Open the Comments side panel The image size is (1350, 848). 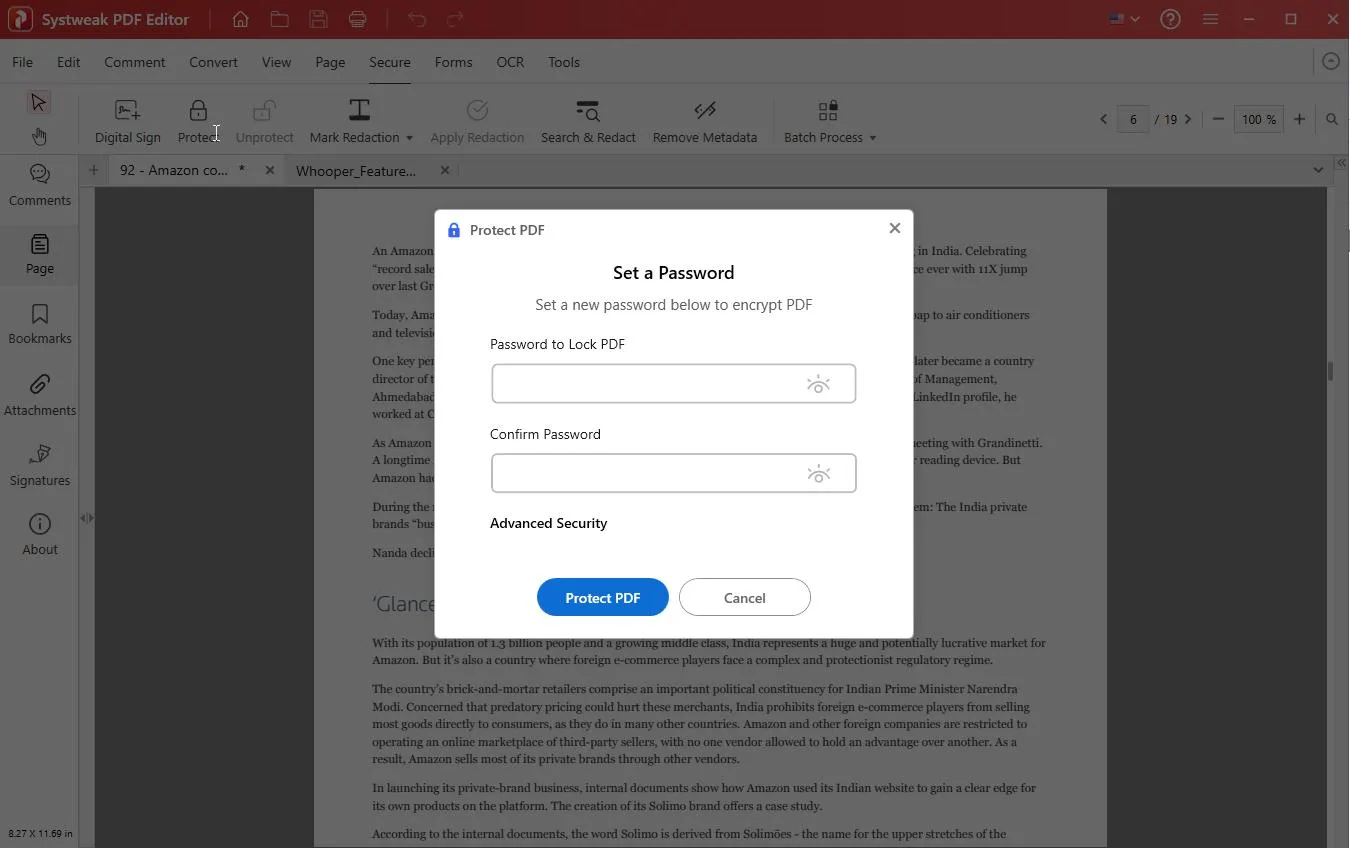pyautogui.click(x=40, y=186)
